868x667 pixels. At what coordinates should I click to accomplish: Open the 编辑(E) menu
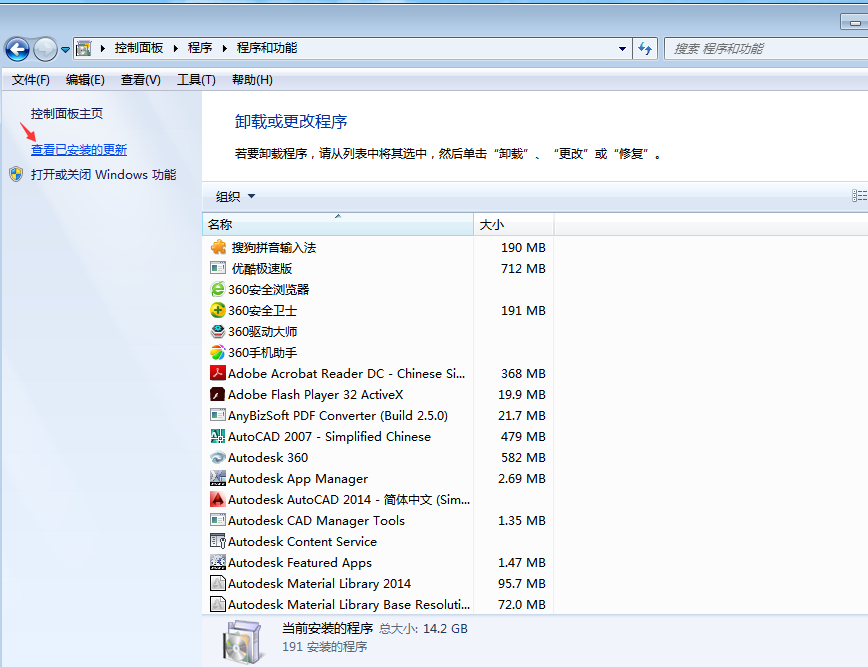pos(85,80)
